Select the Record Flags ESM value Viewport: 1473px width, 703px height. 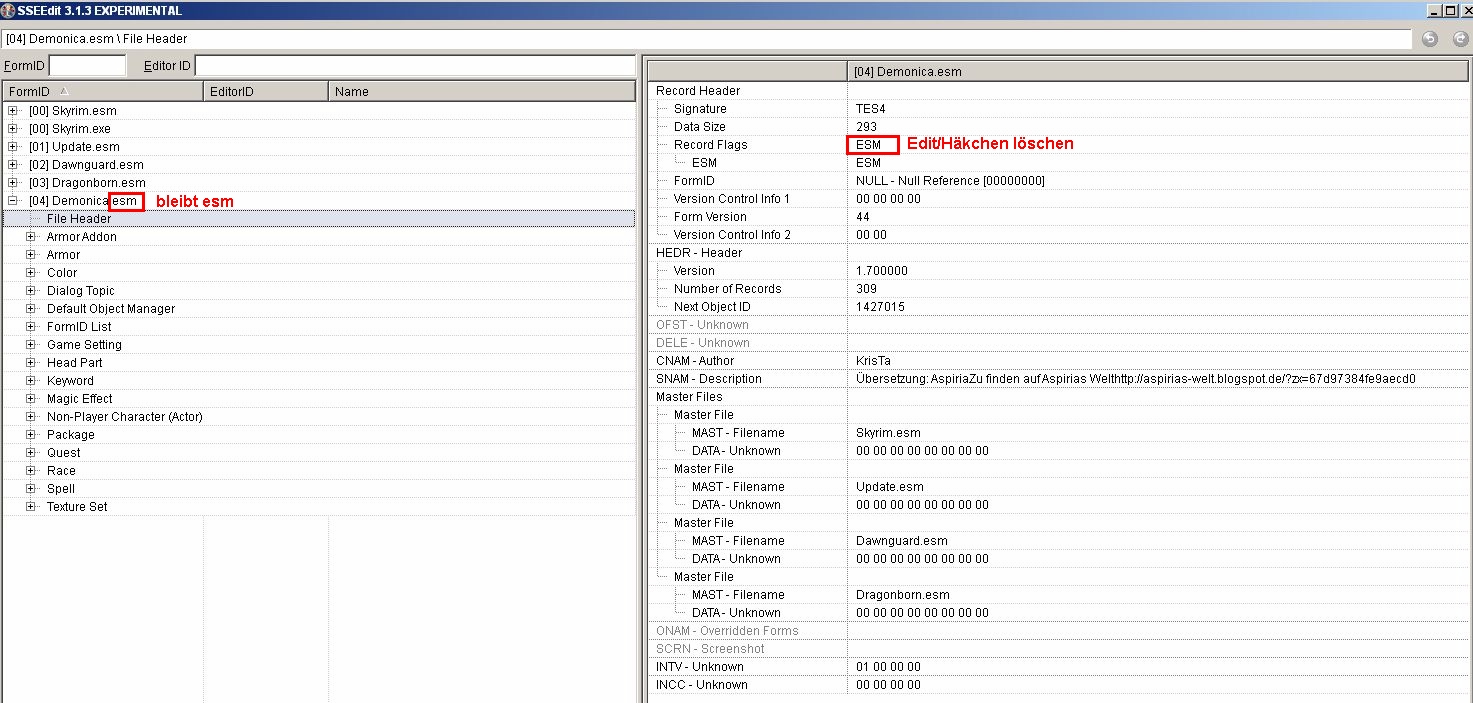coord(868,145)
